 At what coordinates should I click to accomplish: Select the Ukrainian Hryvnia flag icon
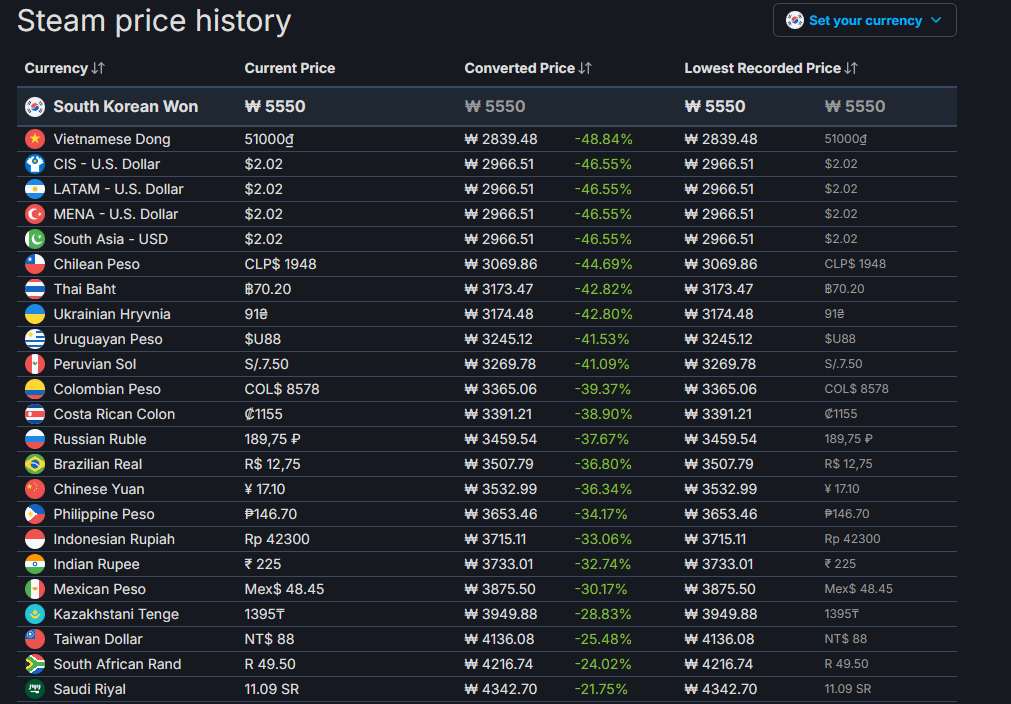pos(35,314)
